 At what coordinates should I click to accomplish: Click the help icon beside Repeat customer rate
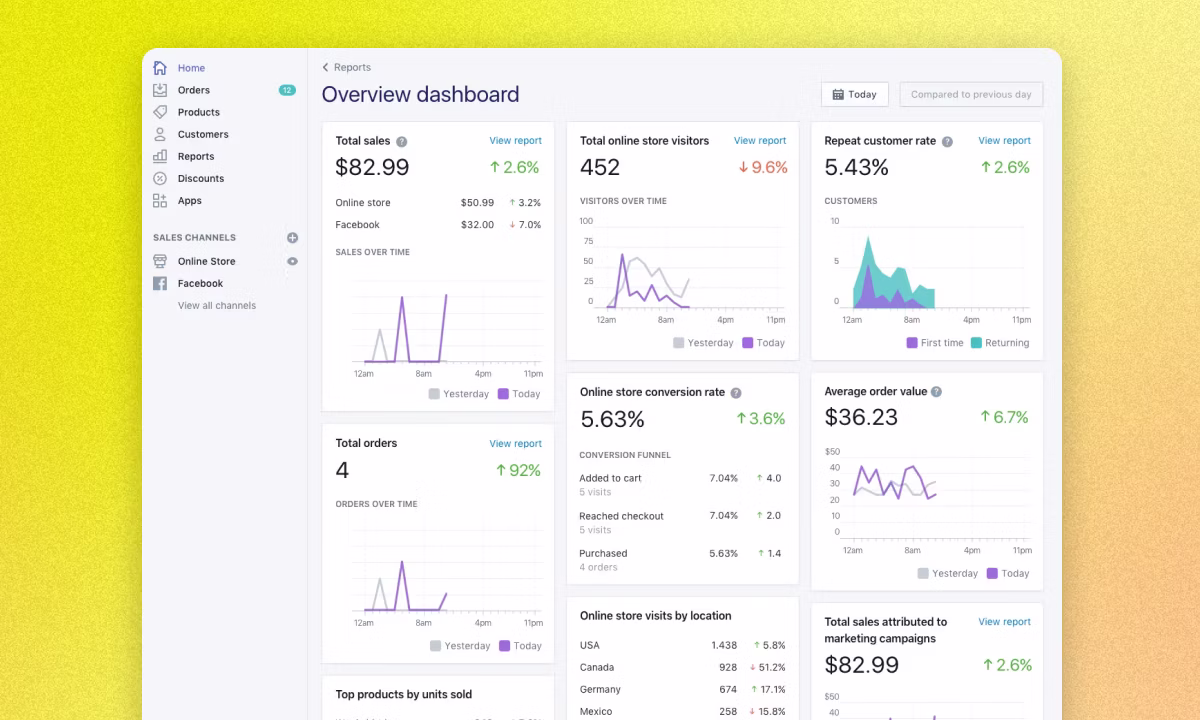(947, 142)
